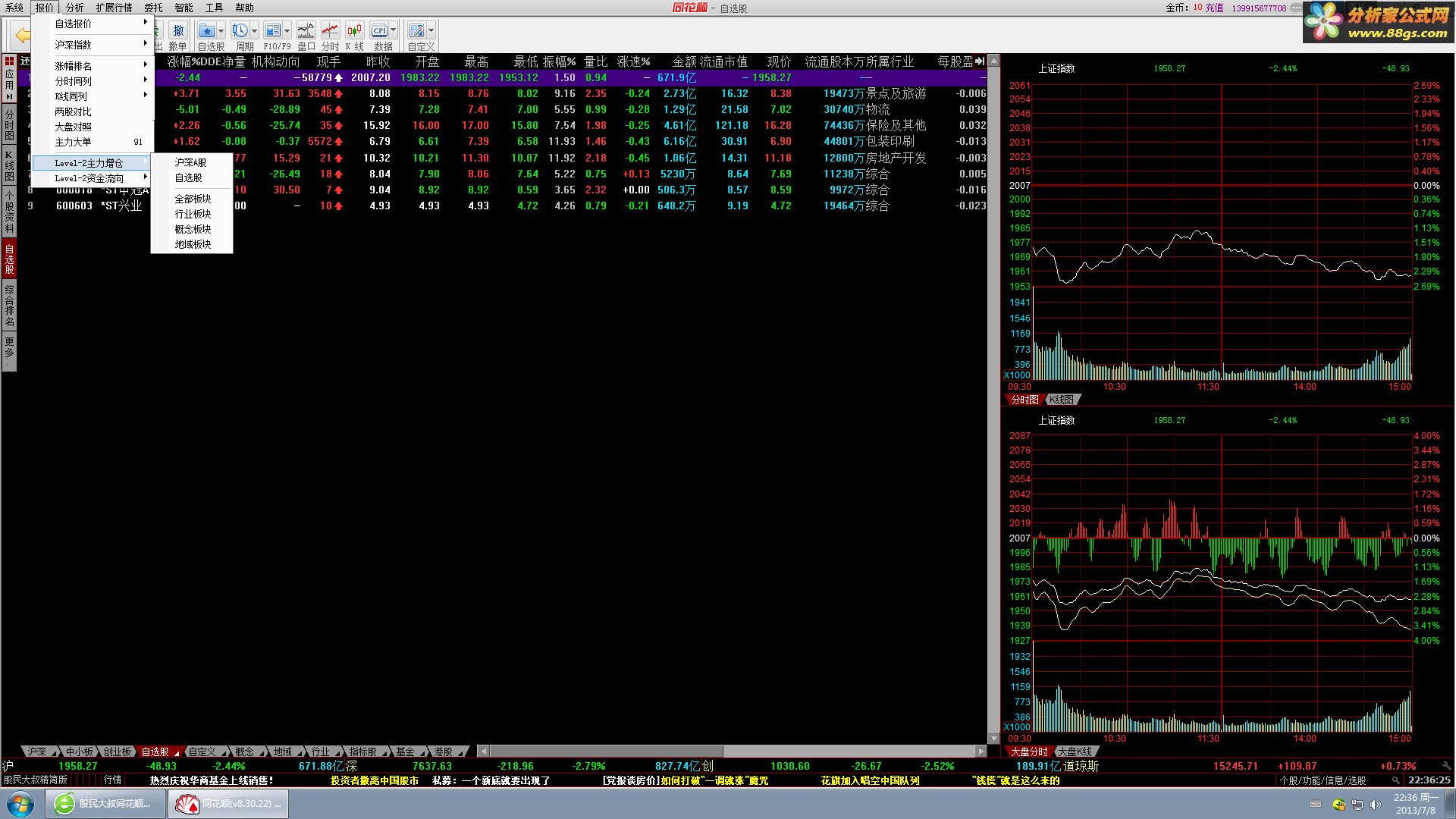Screen dimensions: 1456x819
Task: Switch to the 概念 bottom tab
Action: [x=244, y=752]
